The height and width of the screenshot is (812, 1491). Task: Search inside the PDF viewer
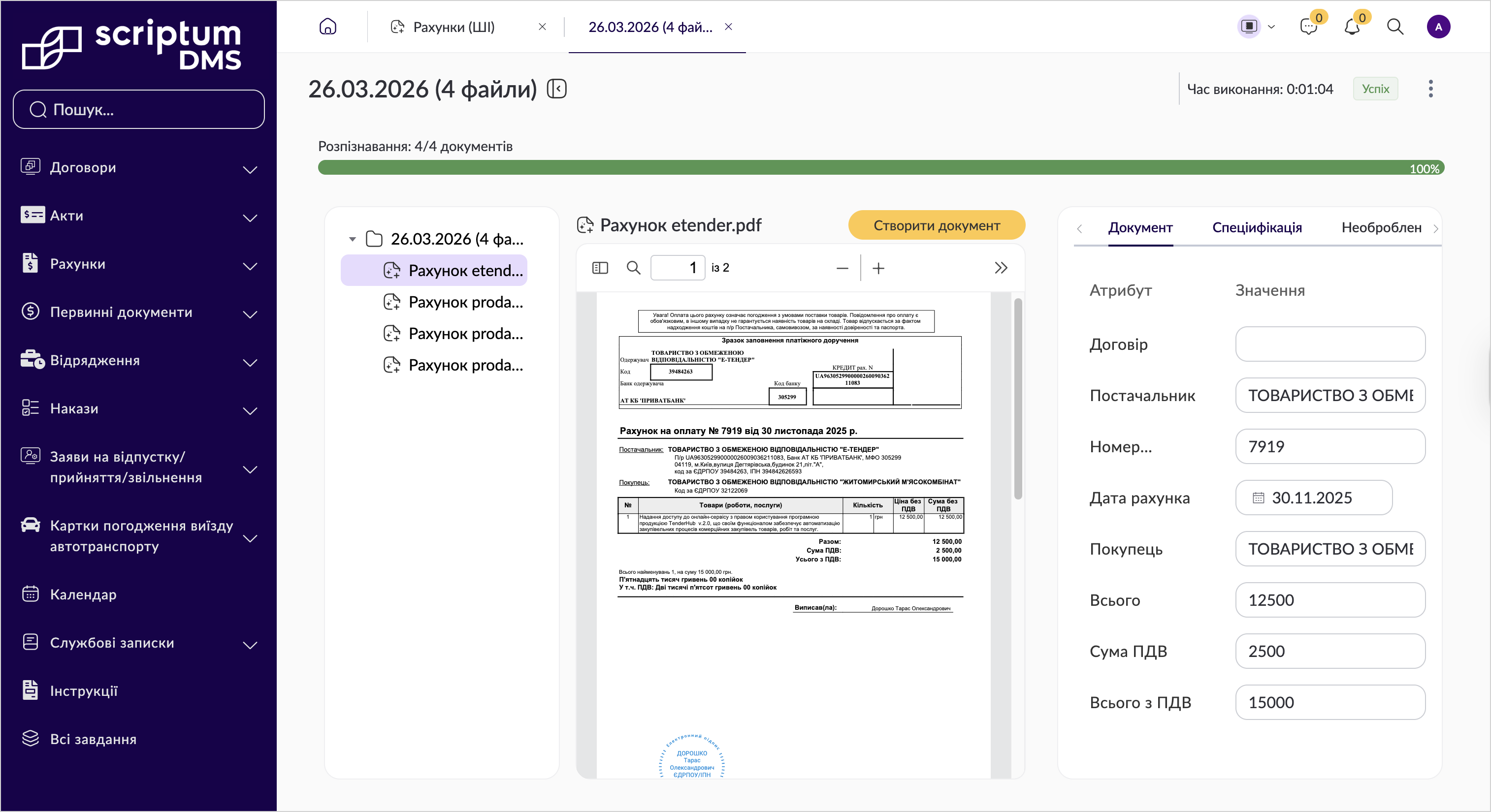pos(634,268)
